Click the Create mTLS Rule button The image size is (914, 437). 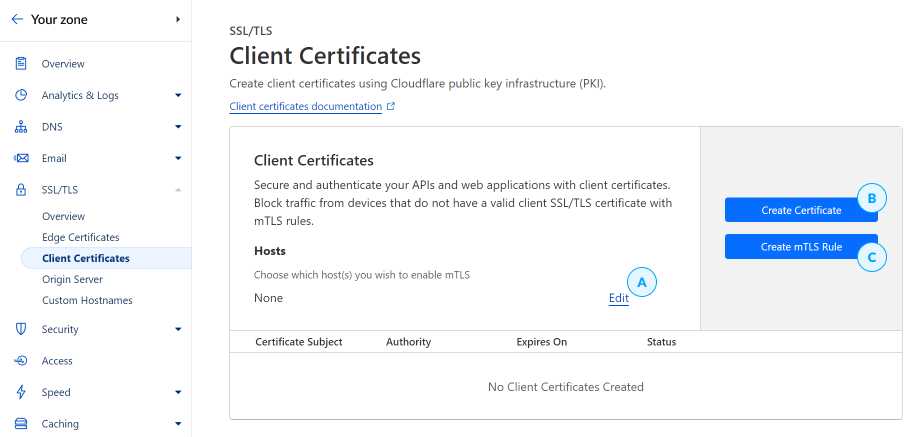click(x=801, y=246)
